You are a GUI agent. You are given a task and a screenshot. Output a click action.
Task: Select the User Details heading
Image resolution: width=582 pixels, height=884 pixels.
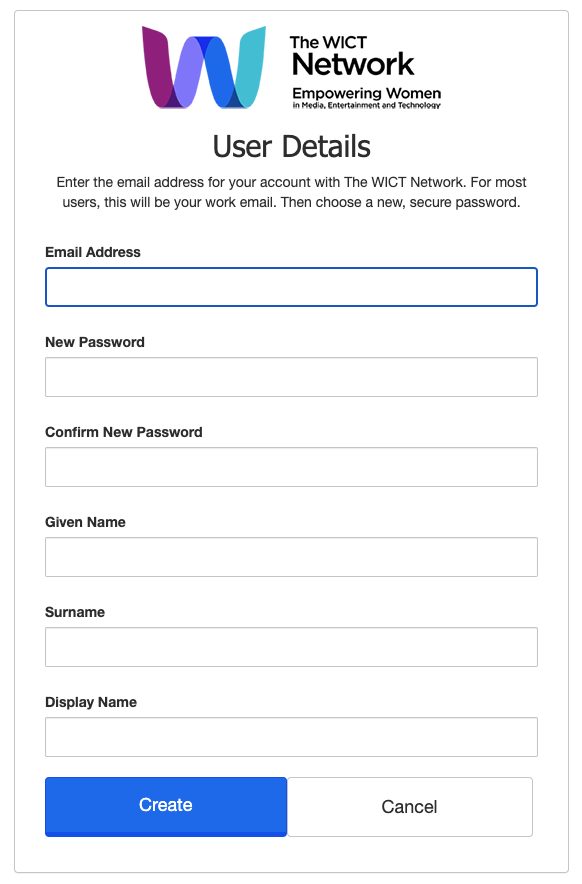[x=292, y=146]
